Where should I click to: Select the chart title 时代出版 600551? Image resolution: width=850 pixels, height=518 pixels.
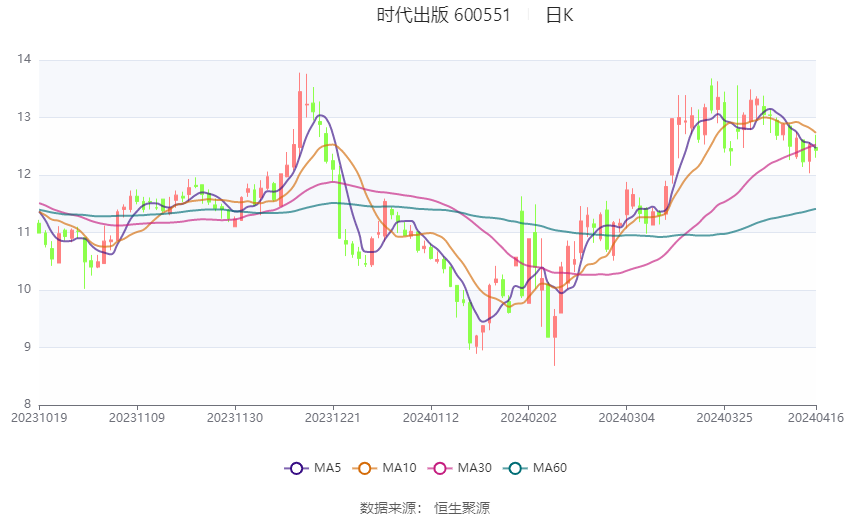tap(443, 15)
